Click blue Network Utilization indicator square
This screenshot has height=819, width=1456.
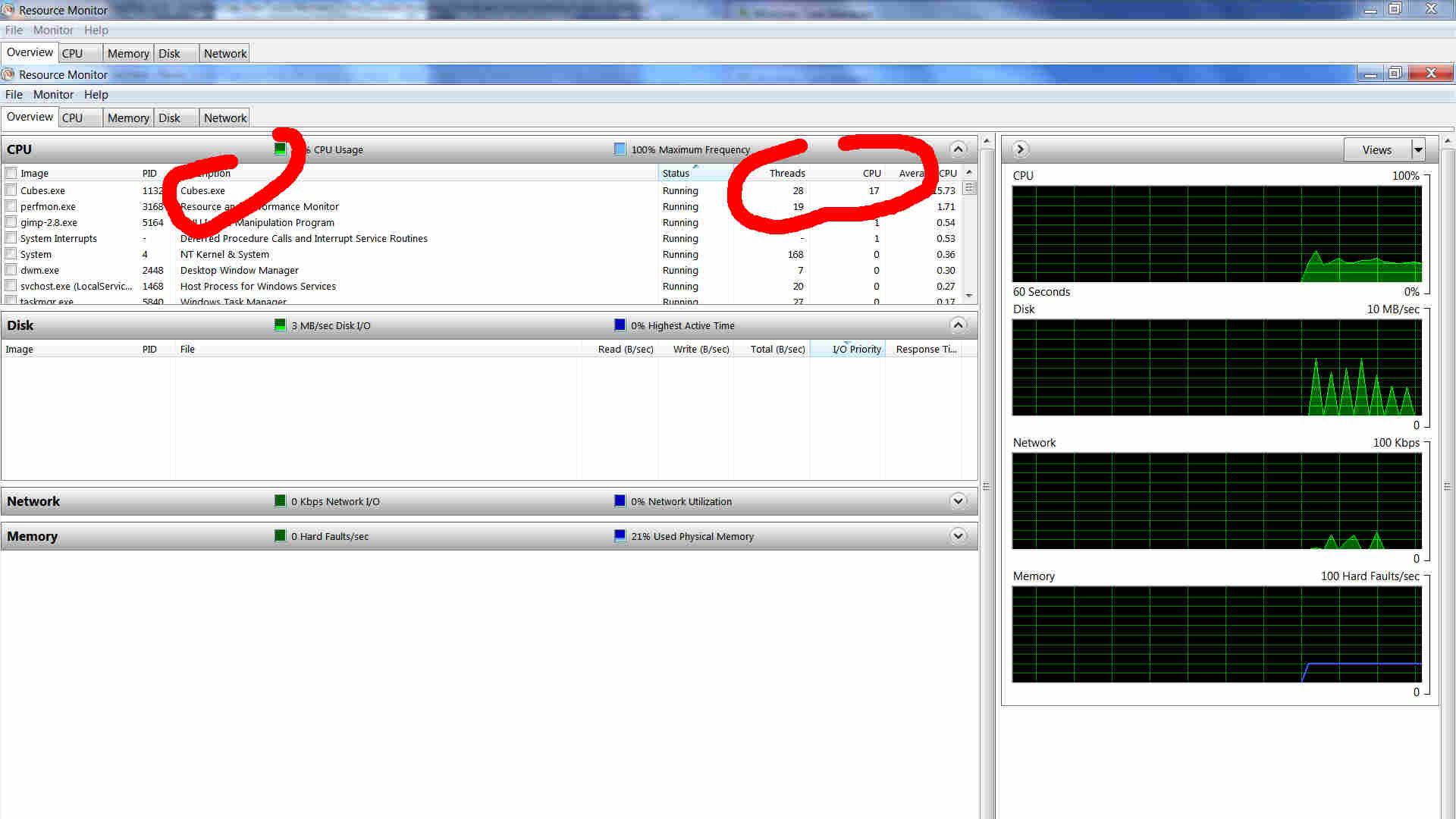click(x=620, y=501)
